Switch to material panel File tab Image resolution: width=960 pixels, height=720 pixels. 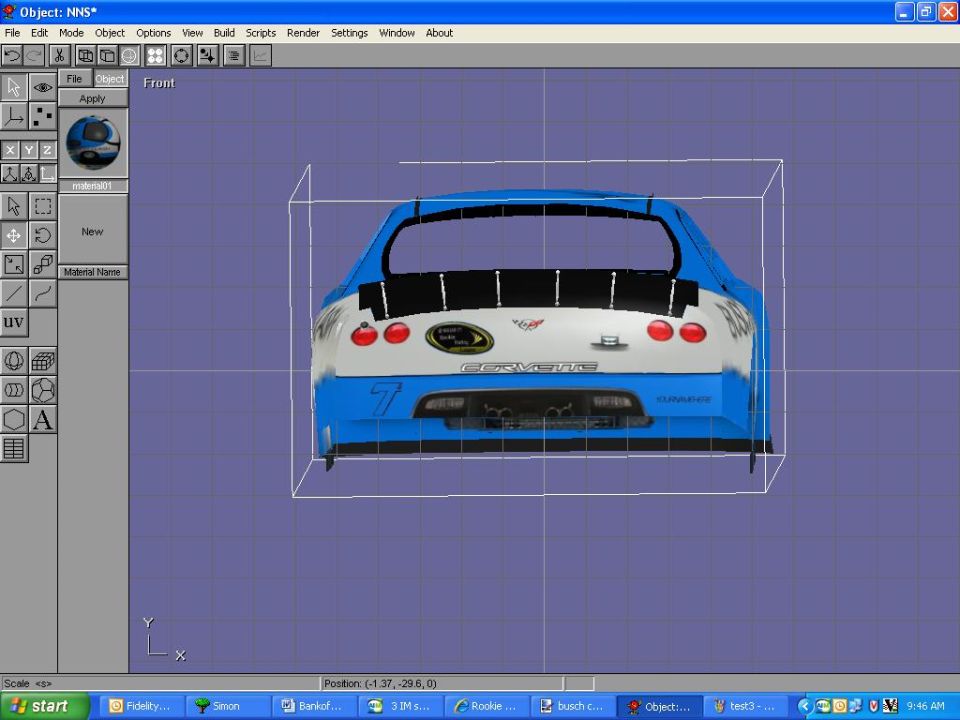75,78
